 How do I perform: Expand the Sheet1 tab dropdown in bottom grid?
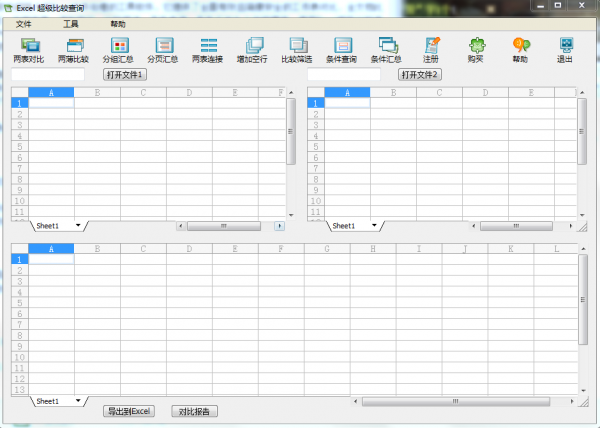(x=77, y=401)
